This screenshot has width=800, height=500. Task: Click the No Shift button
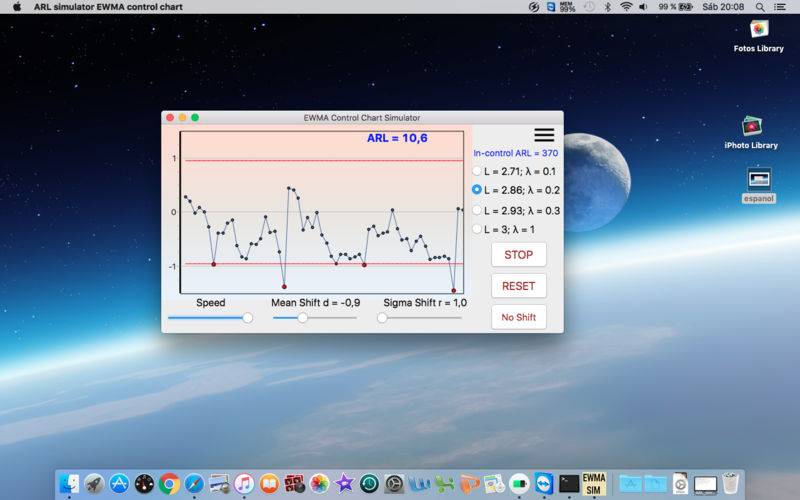coord(518,317)
